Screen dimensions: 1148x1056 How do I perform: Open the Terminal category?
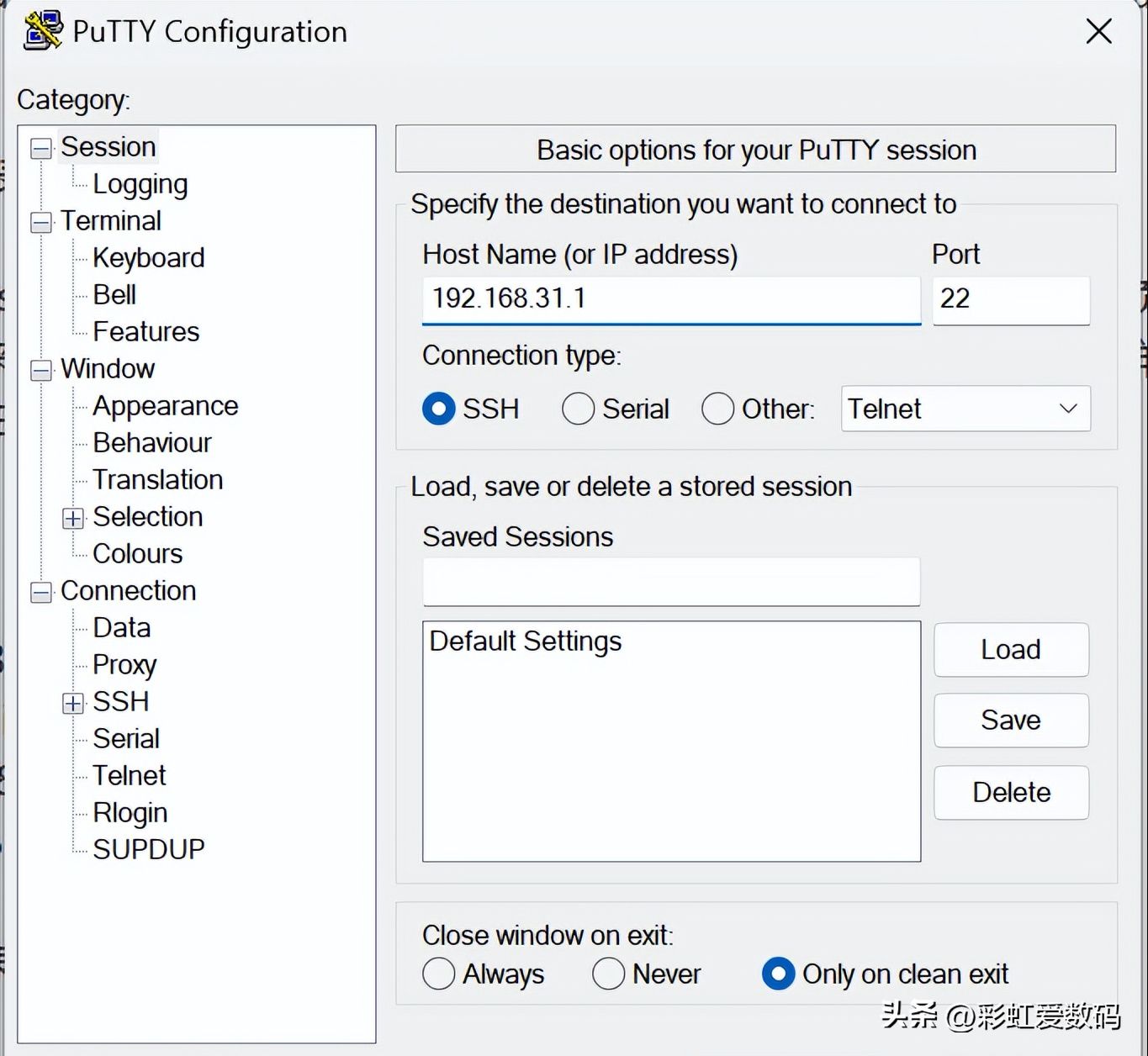[111, 221]
